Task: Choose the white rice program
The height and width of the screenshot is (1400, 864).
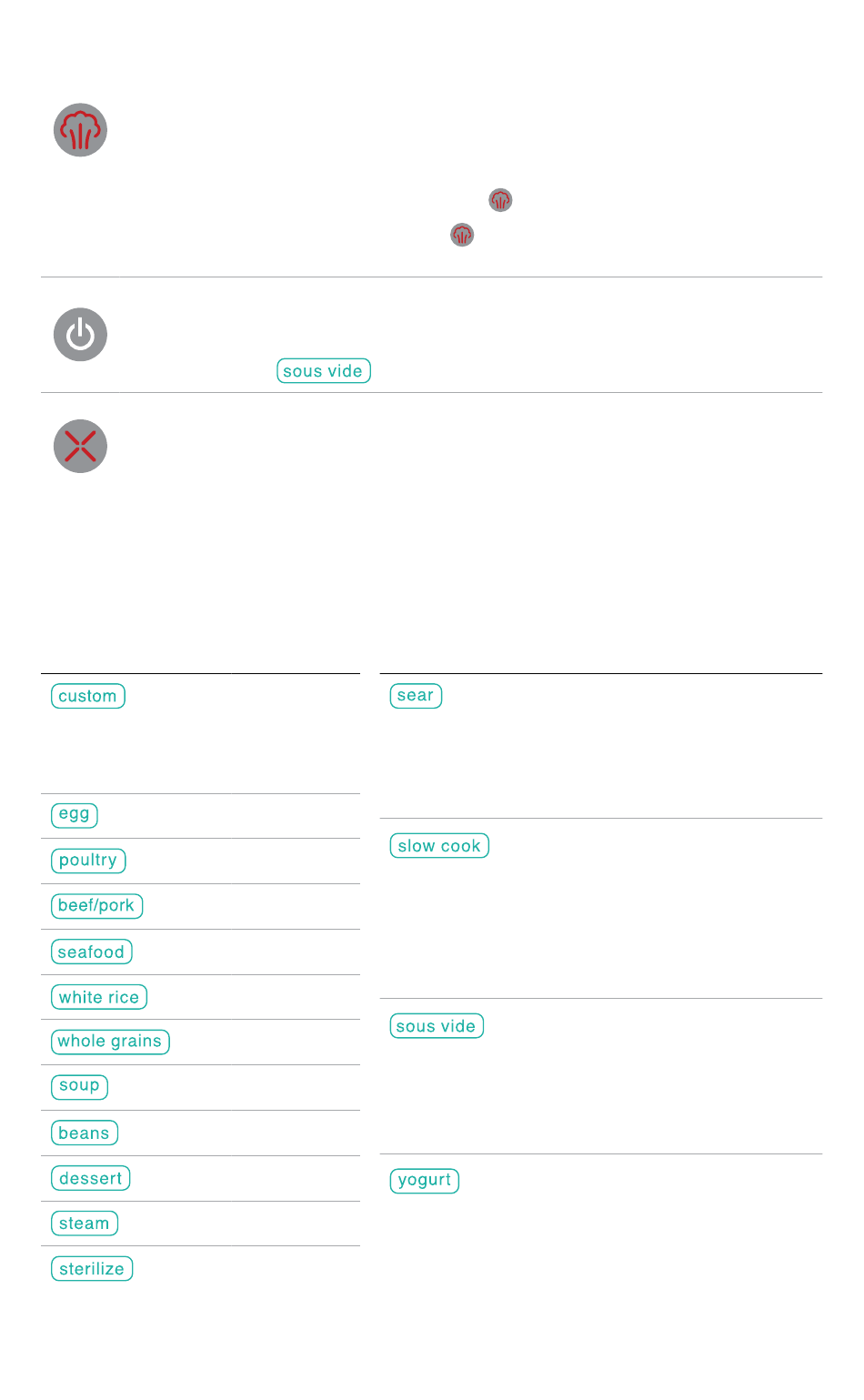Action: tap(99, 997)
